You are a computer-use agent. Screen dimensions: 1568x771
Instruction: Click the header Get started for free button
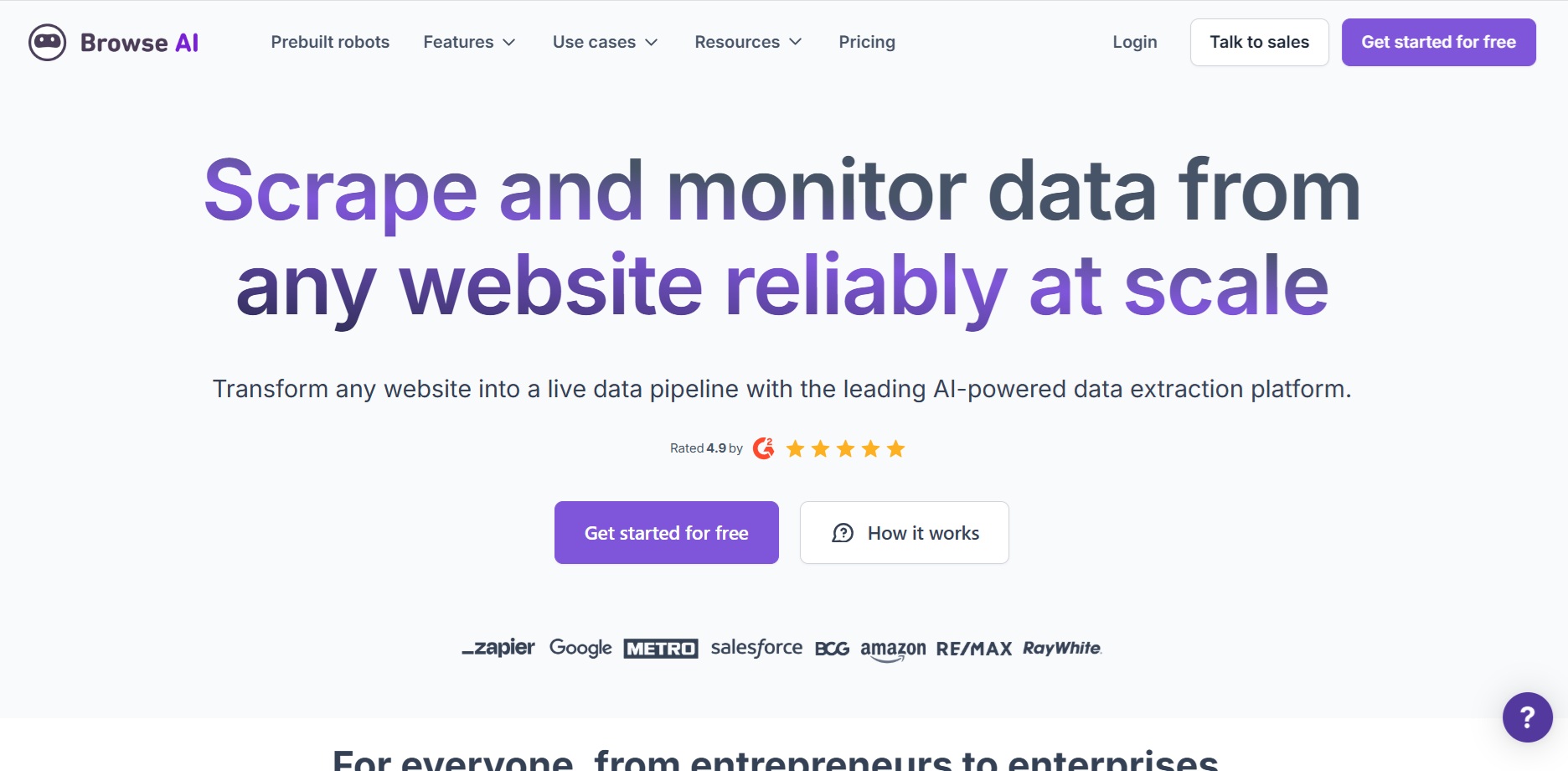pyautogui.click(x=1438, y=42)
